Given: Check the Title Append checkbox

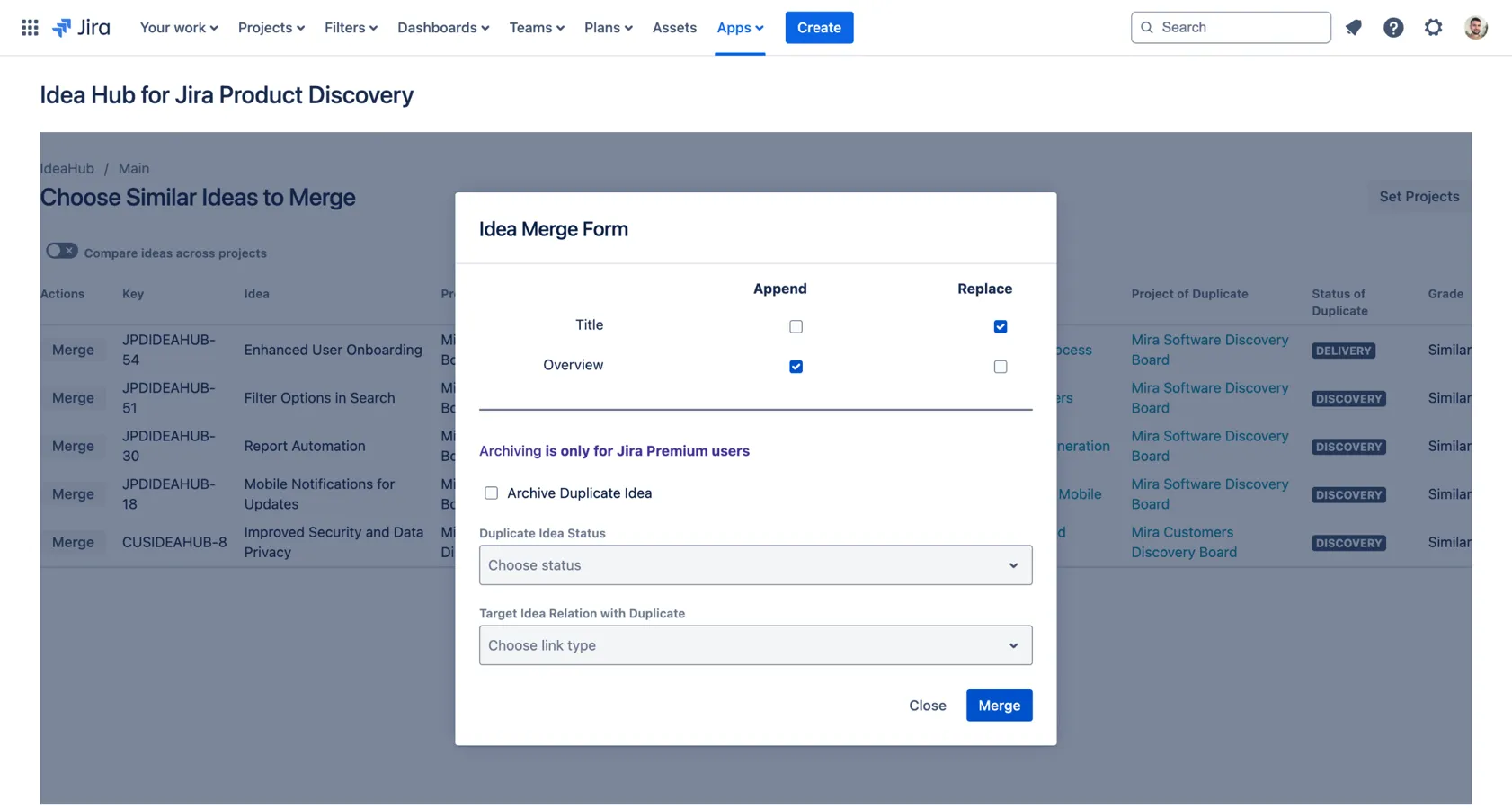Looking at the screenshot, I should coord(796,326).
